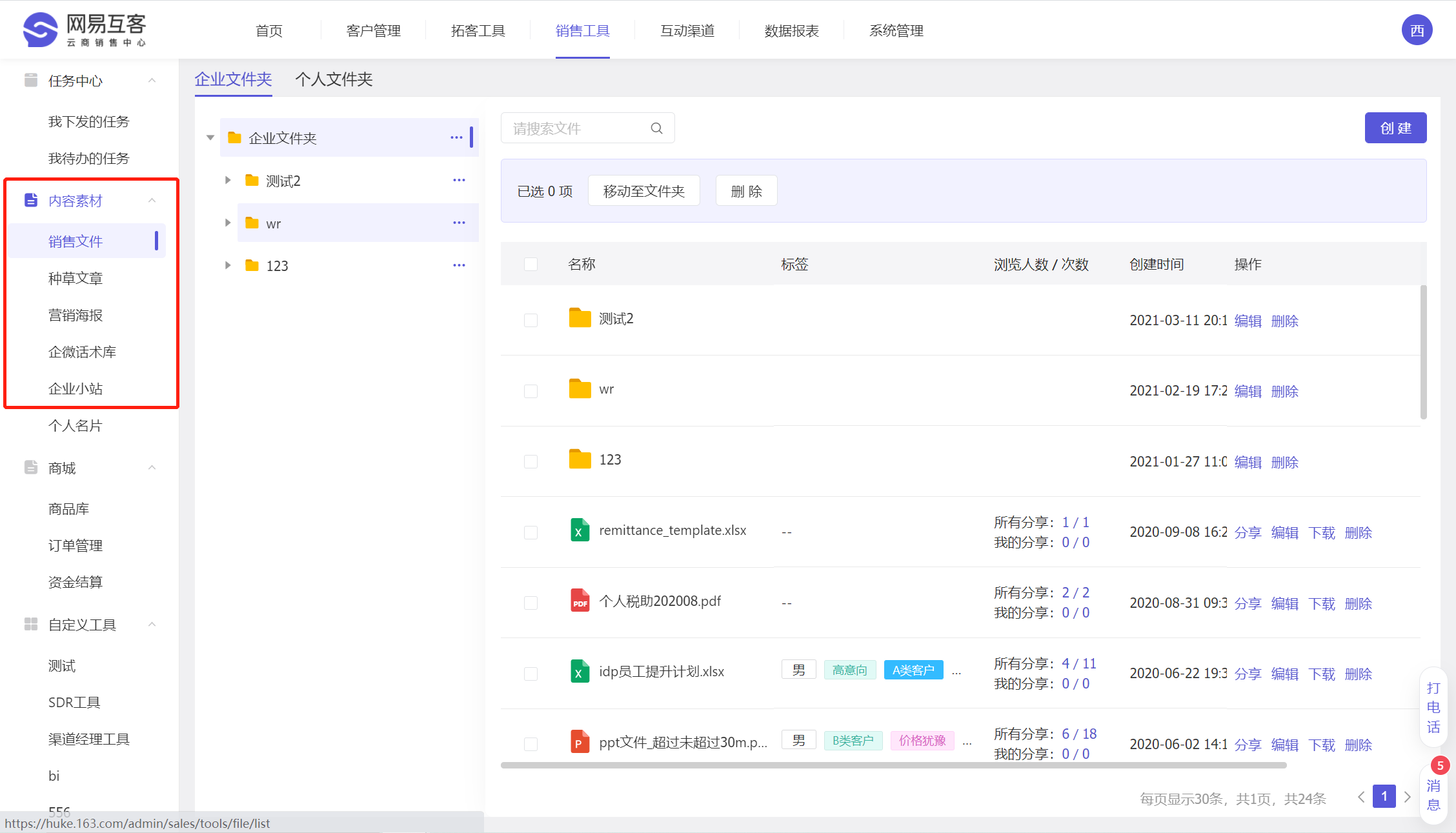Viewport: 1456px width, 833px height.
Task: Open more options for 123 tree folder
Action: pyautogui.click(x=459, y=265)
